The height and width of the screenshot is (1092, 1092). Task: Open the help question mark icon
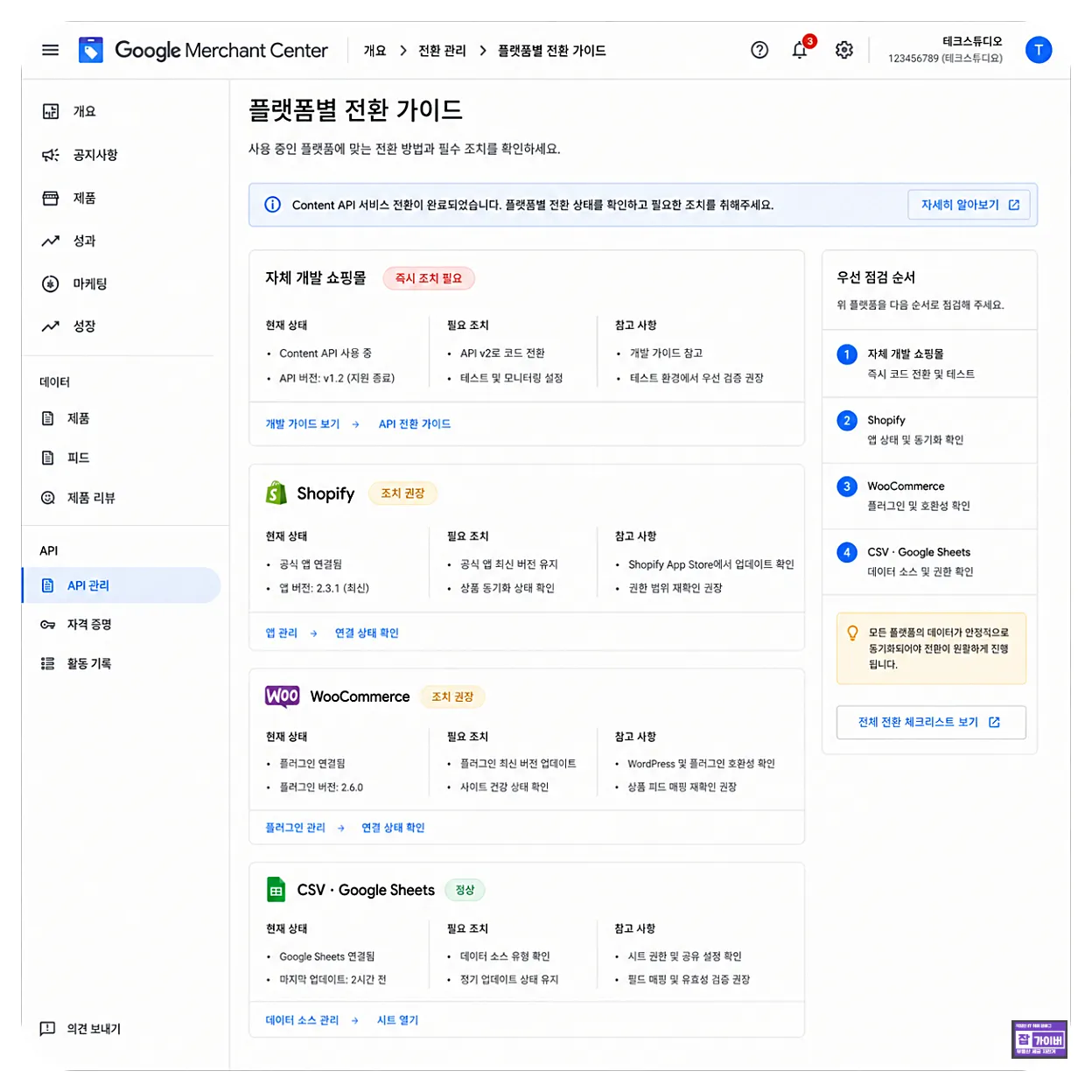(x=759, y=50)
